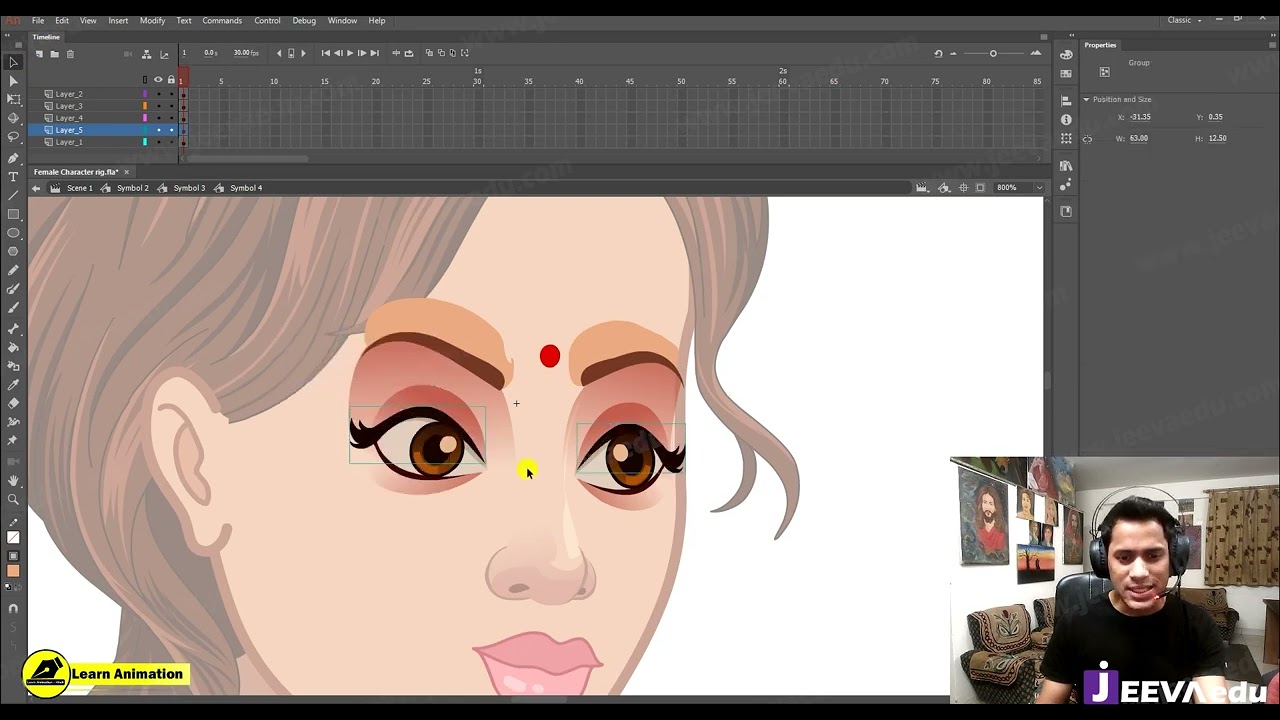Screen dimensions: 1280x720
Task: Open the Window menu
Action: (342, 20)
